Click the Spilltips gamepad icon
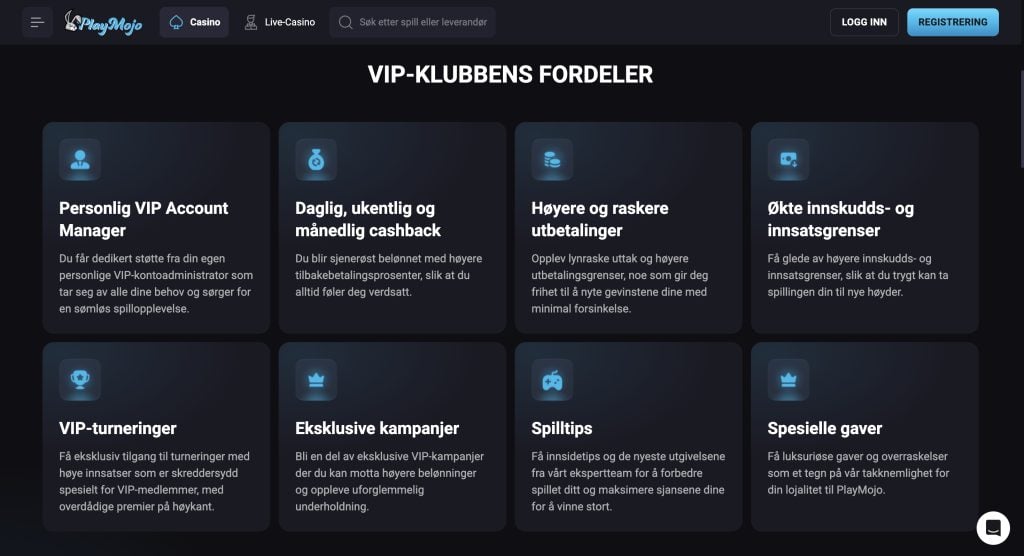The image size is (1024, 556). pos(552,379)
